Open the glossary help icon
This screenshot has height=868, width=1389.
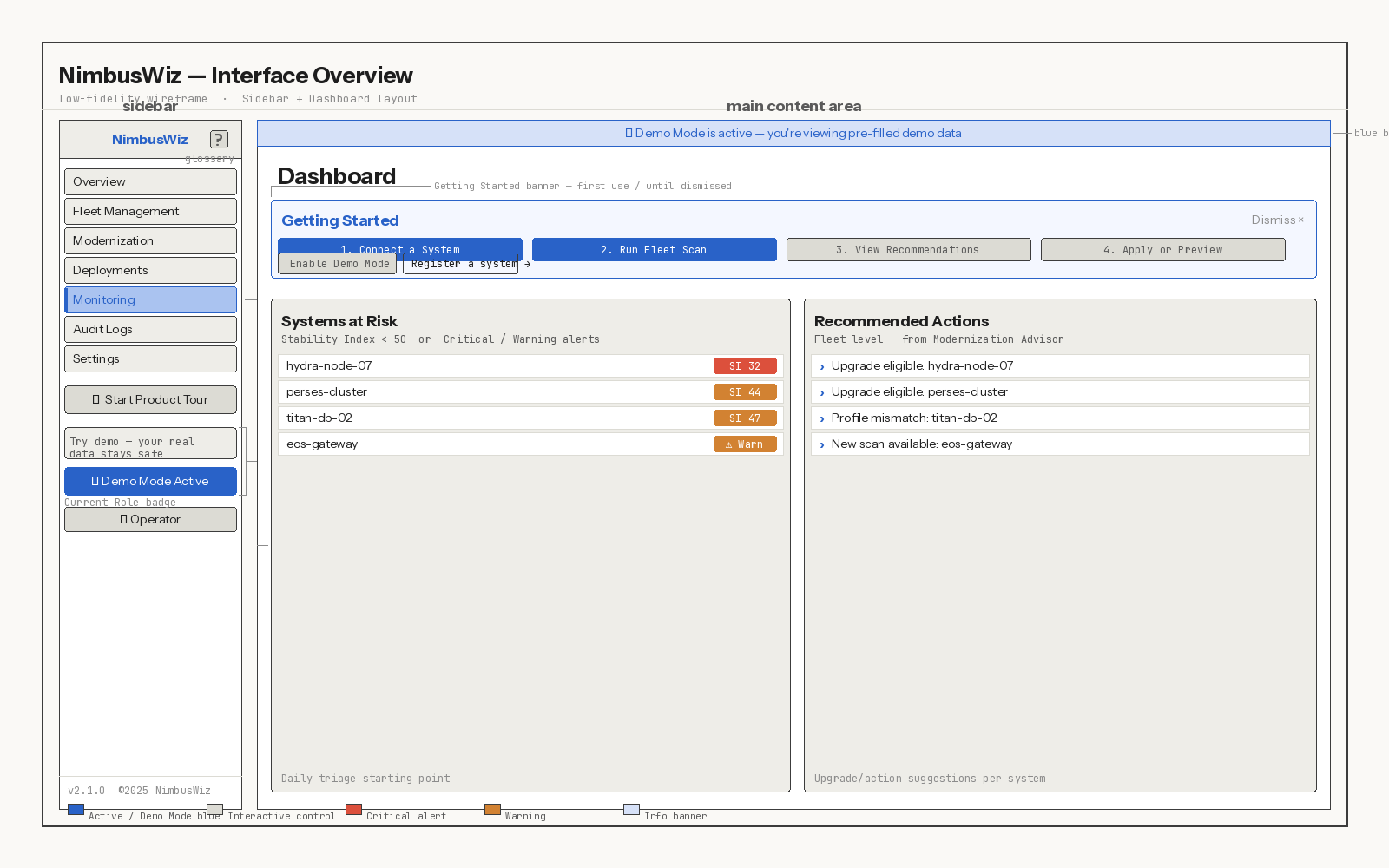(219, 139)
